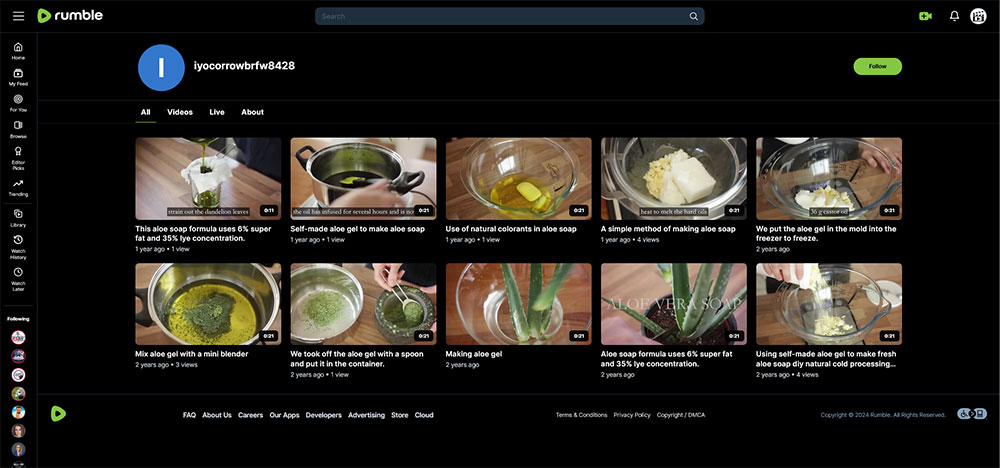
Task: Open the Developers footer link
Action: (x=323, y=415)
